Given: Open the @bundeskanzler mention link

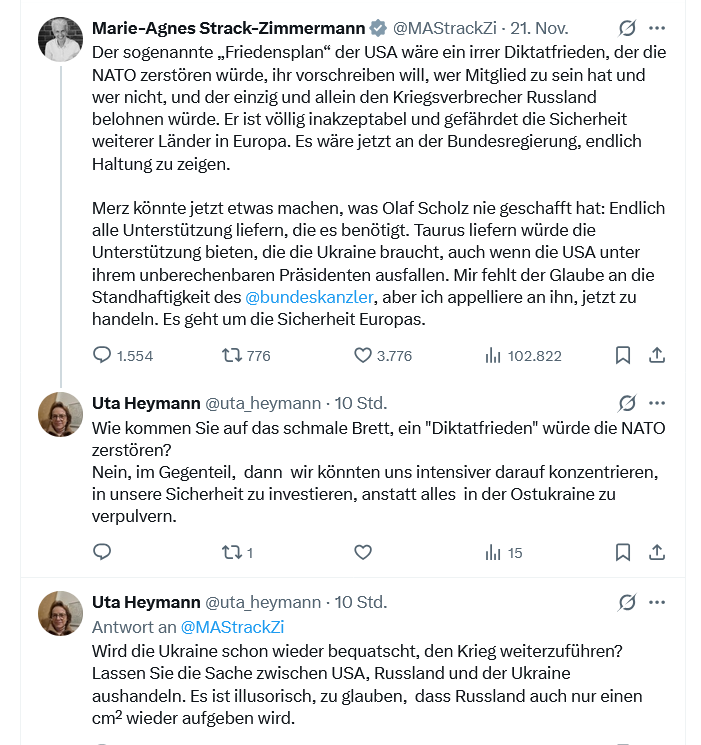Looking at the screenshot, I should click(309, 297).
